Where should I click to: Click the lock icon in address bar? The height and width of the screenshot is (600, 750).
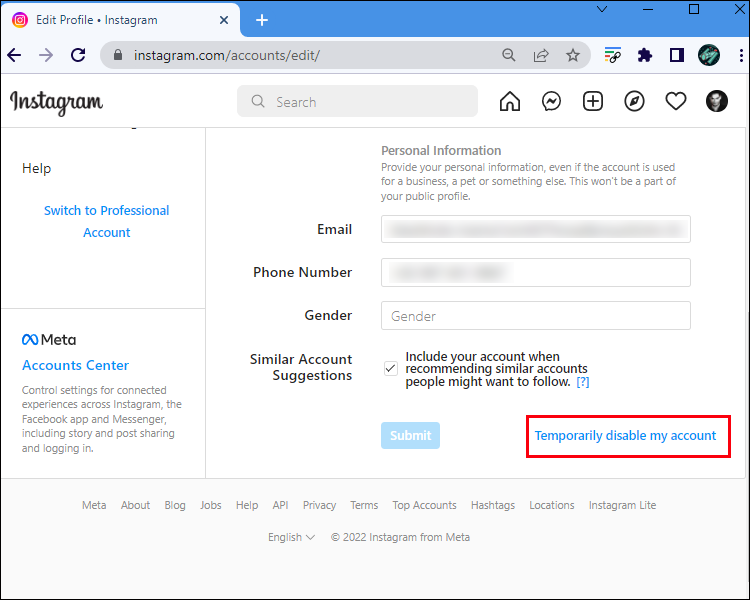tap(118, 55)
